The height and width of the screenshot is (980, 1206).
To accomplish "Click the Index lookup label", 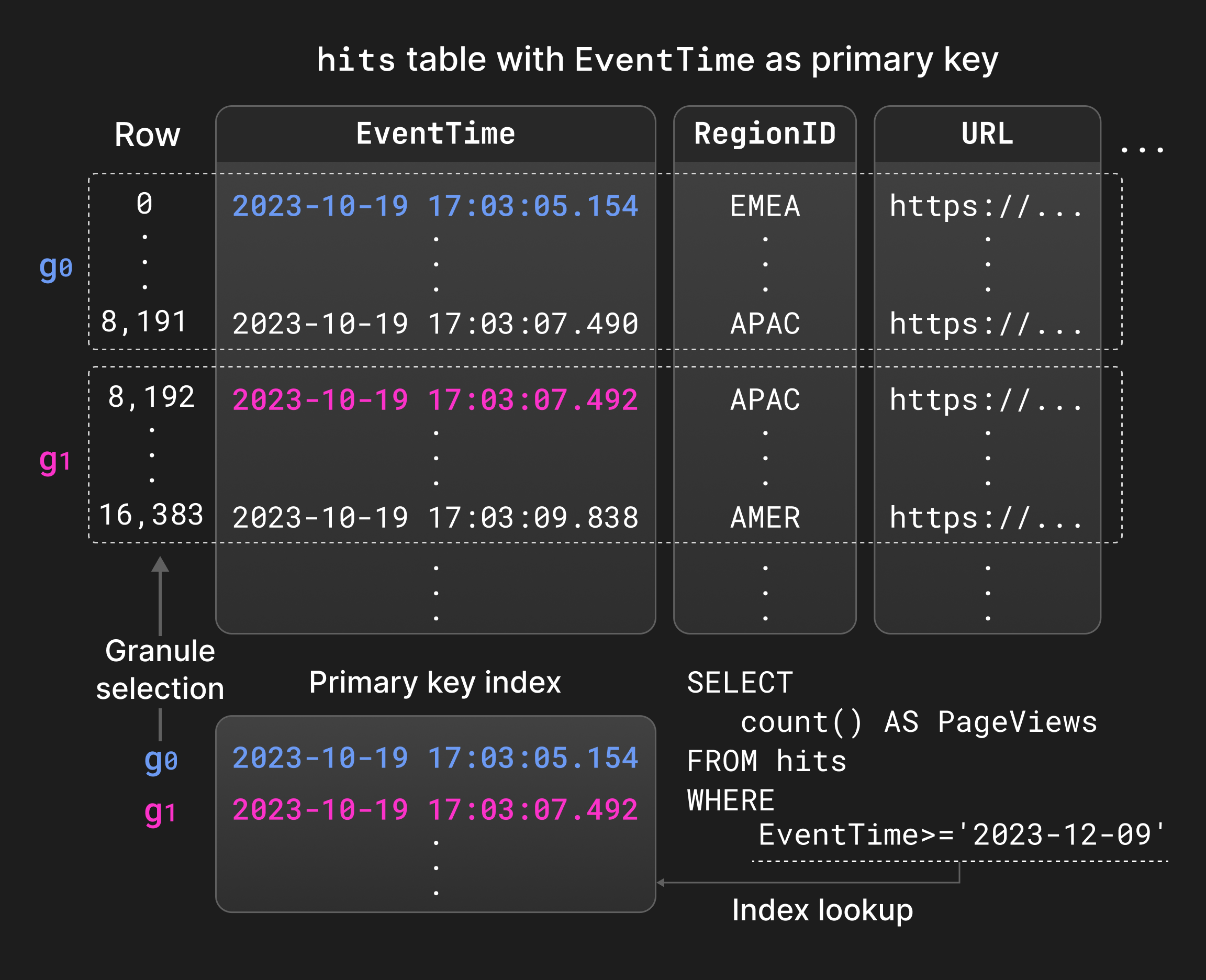I will coord(822,910).
